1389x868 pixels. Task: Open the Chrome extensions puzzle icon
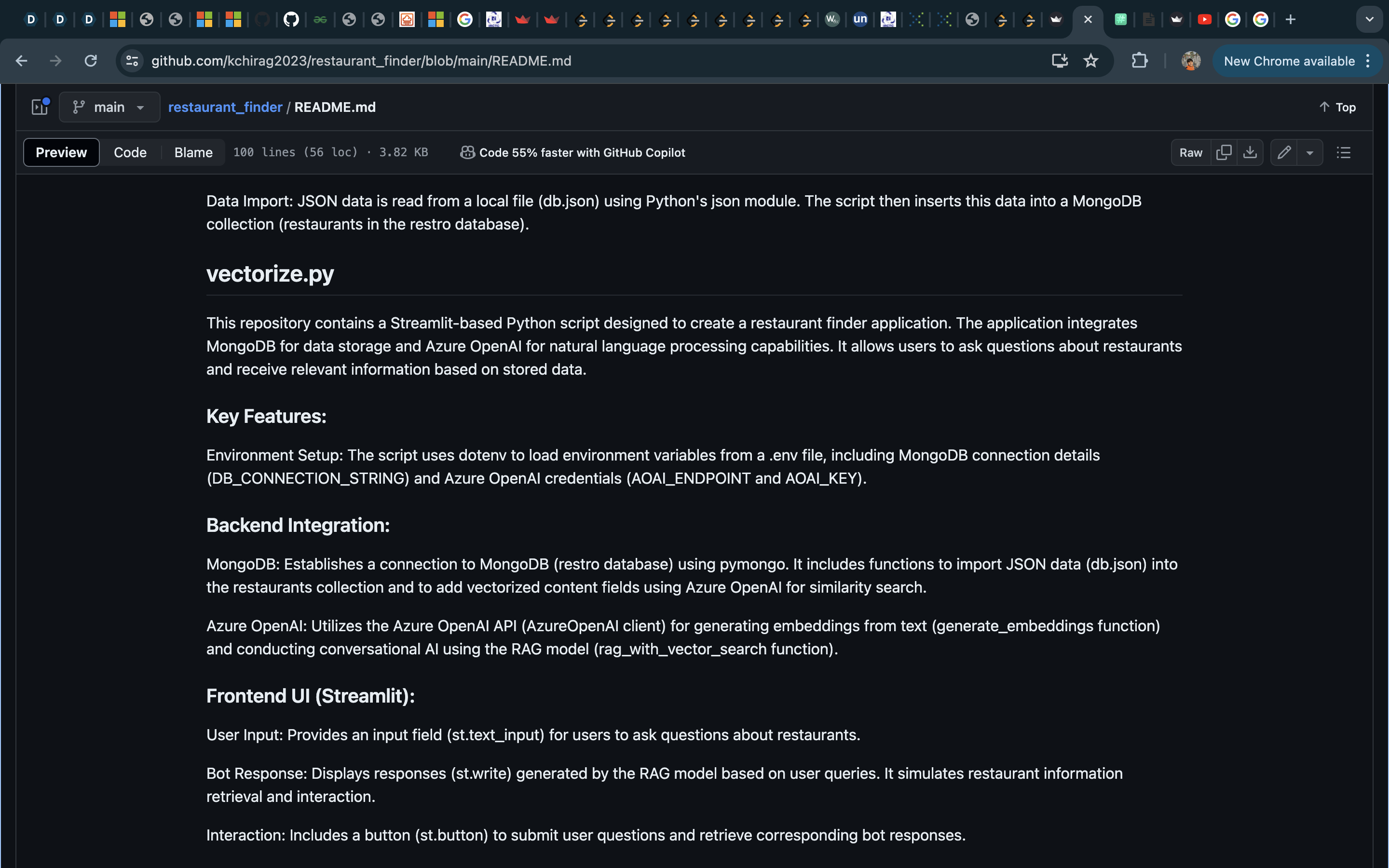[1139, 61]
